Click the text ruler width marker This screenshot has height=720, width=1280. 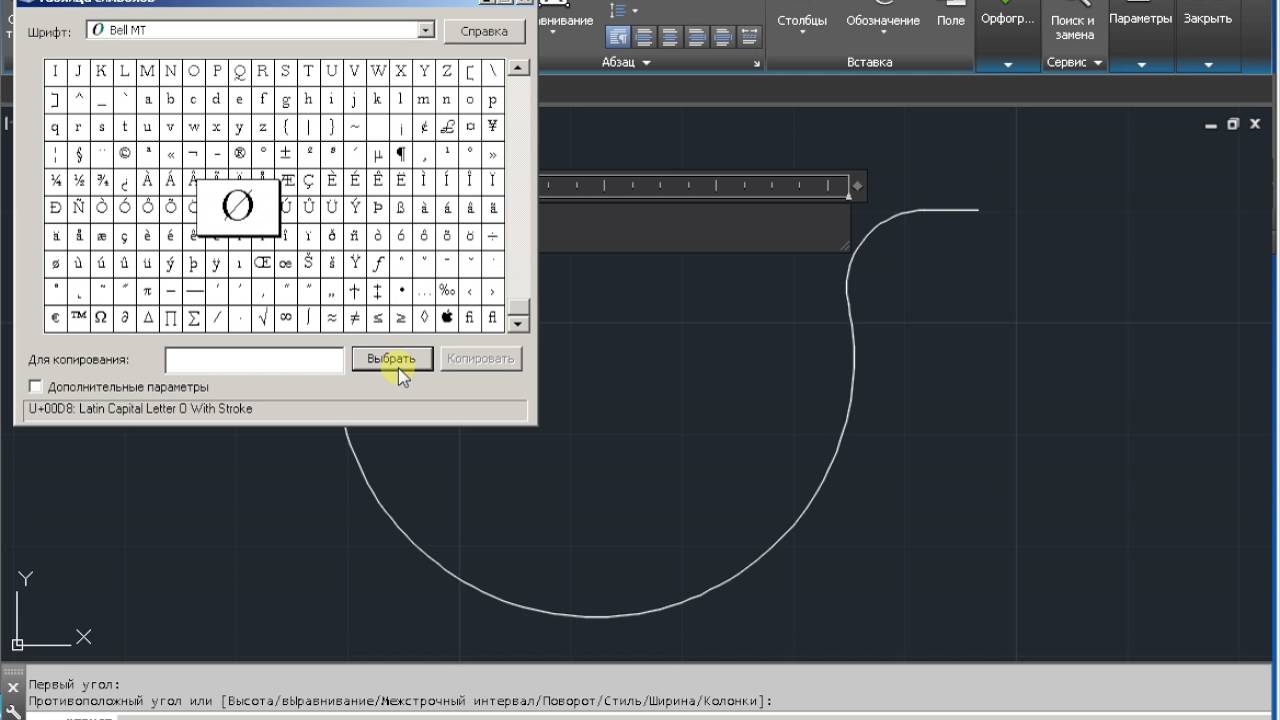click(x=857, y=186)
